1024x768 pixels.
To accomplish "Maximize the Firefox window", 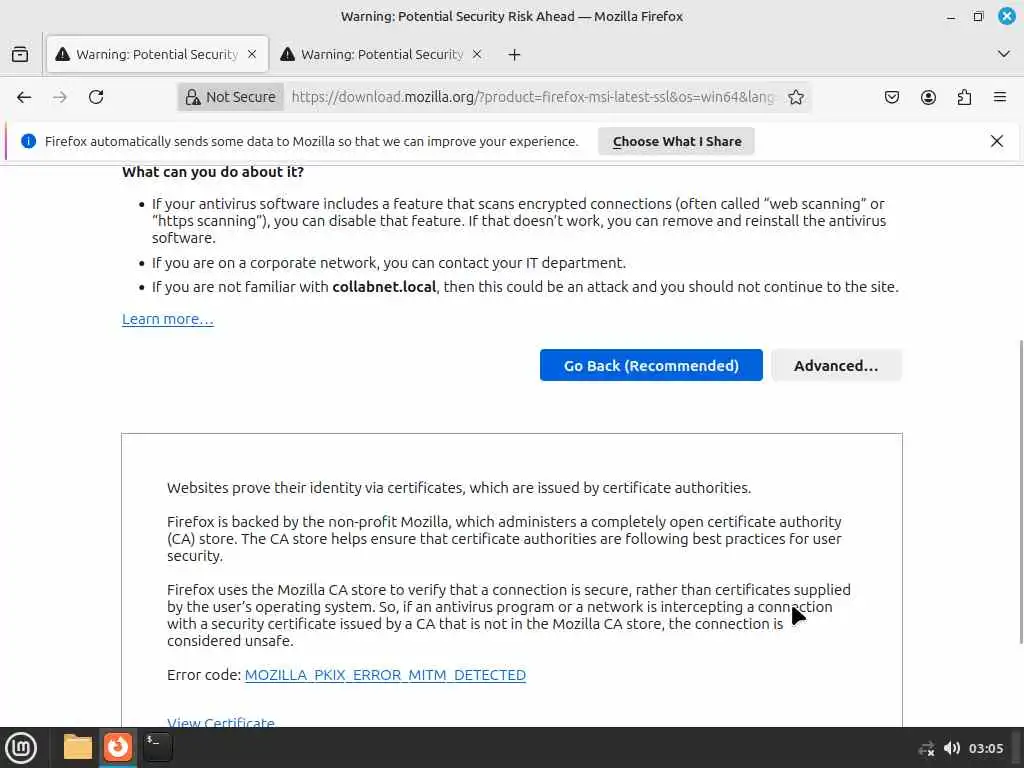I will click(978, 16).
